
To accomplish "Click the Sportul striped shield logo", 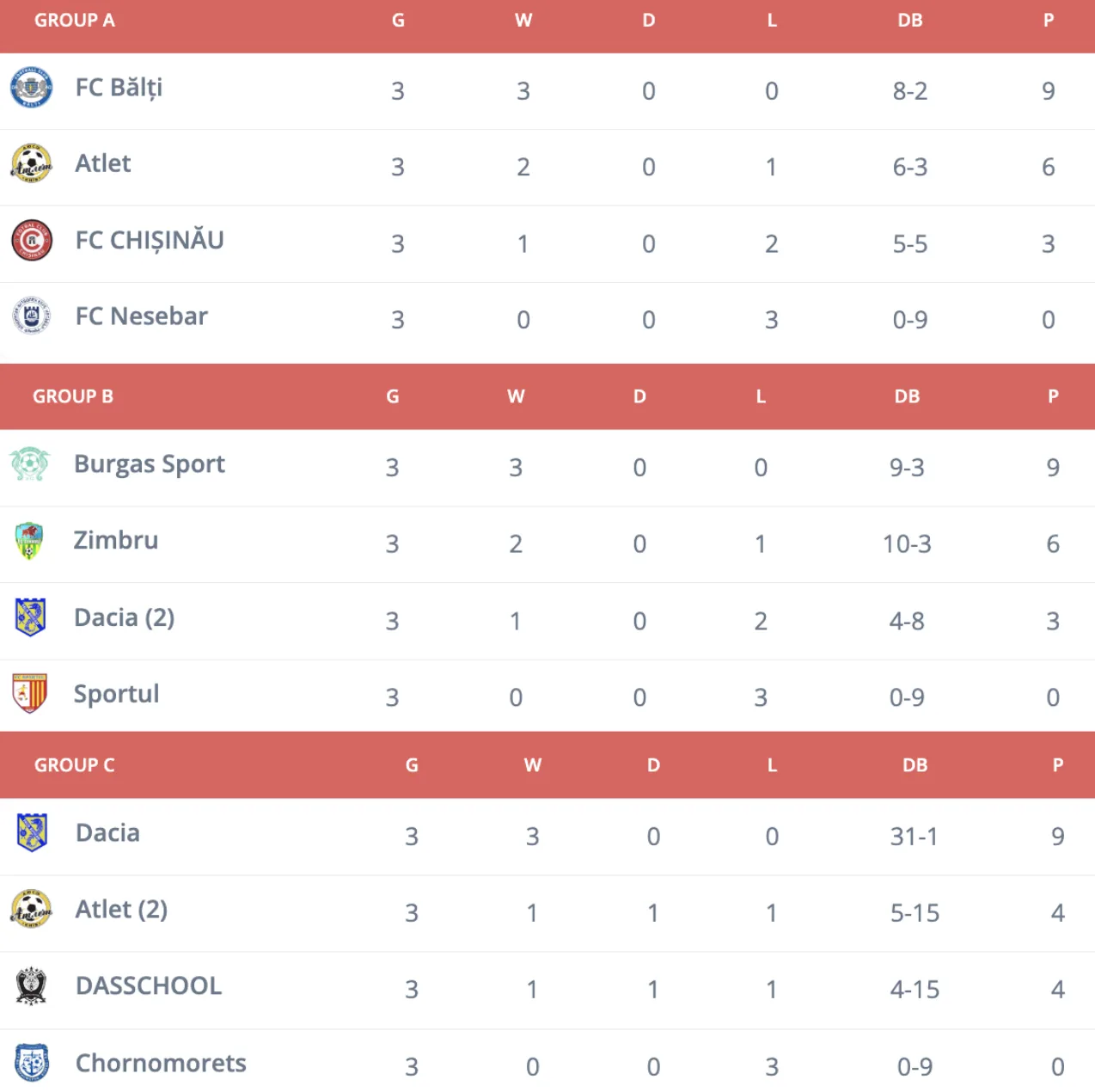I will coord(30,693).
